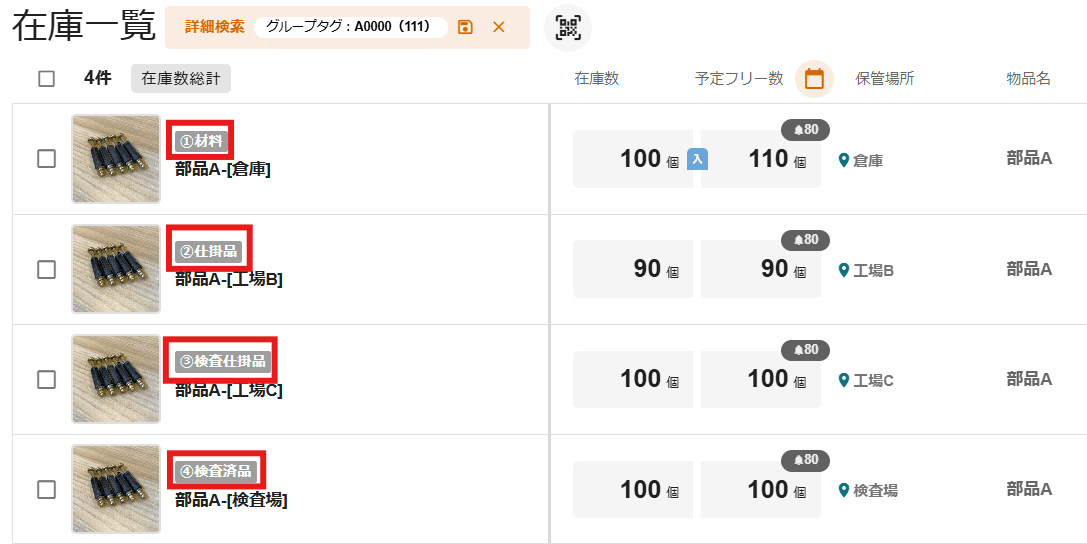Check the 部品A-[検査場] row checkbox
This screenshot has height=544, width=1087.
click(47, 489)
